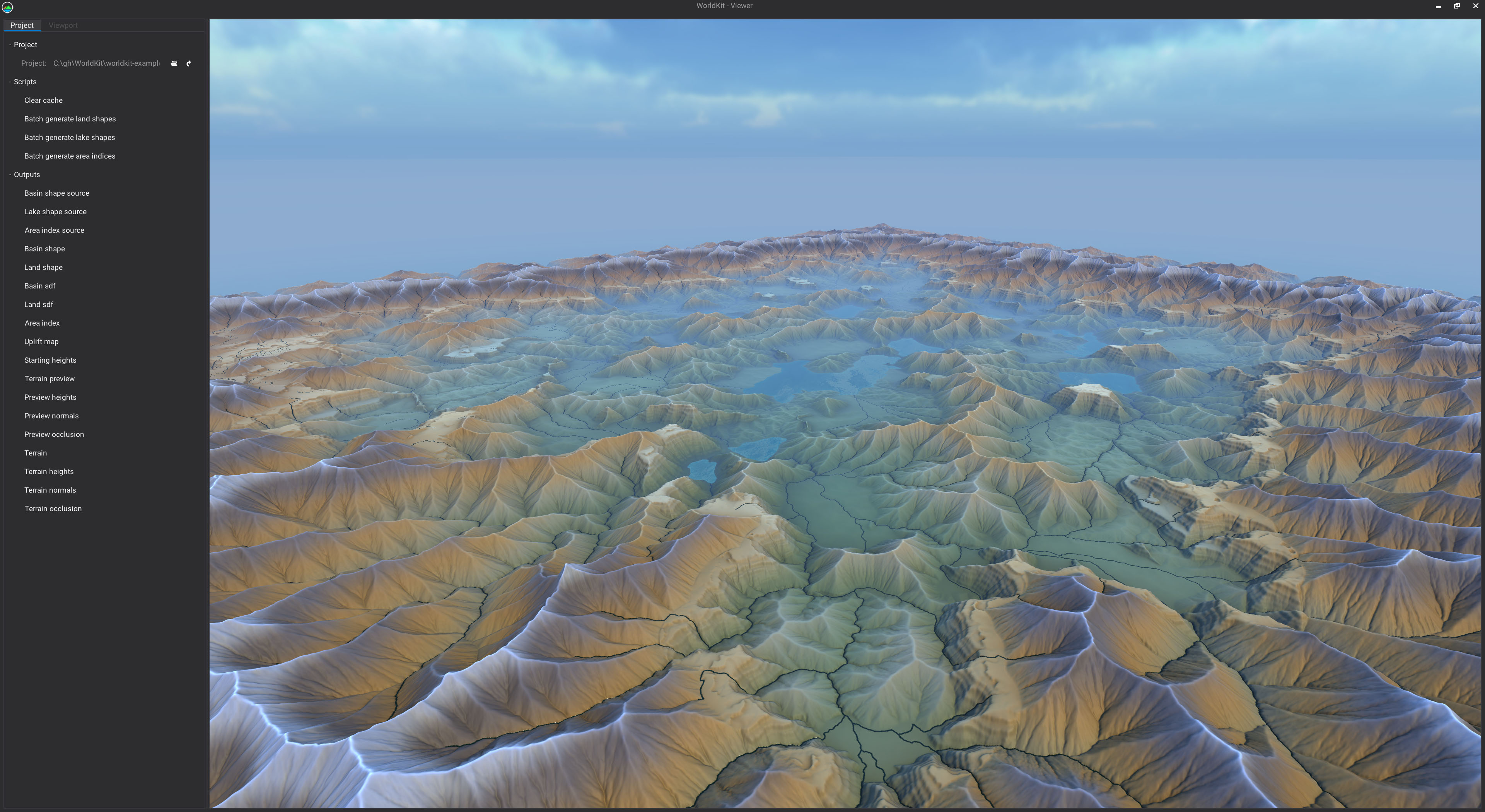This screenshot has width=1485, height=812.
Task: Switch to the Viewport tab
Action: (63, 26)
